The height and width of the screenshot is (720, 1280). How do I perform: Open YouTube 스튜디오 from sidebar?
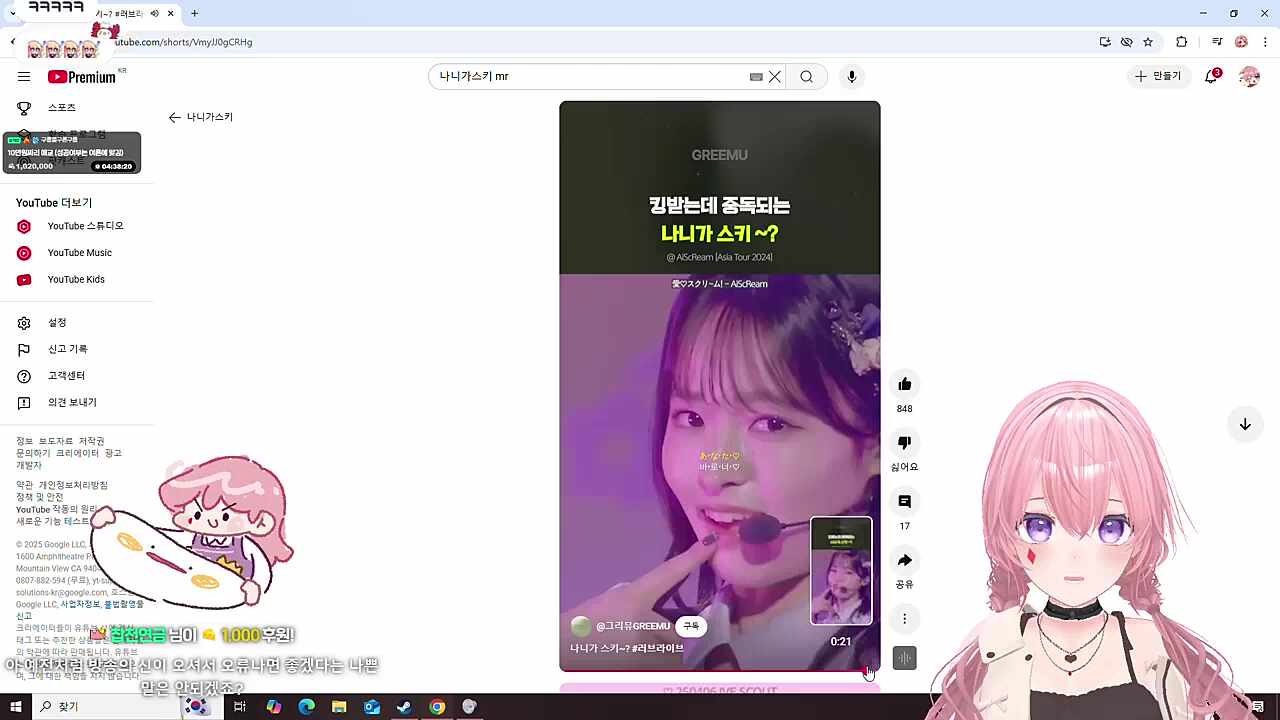coord(85,226)
